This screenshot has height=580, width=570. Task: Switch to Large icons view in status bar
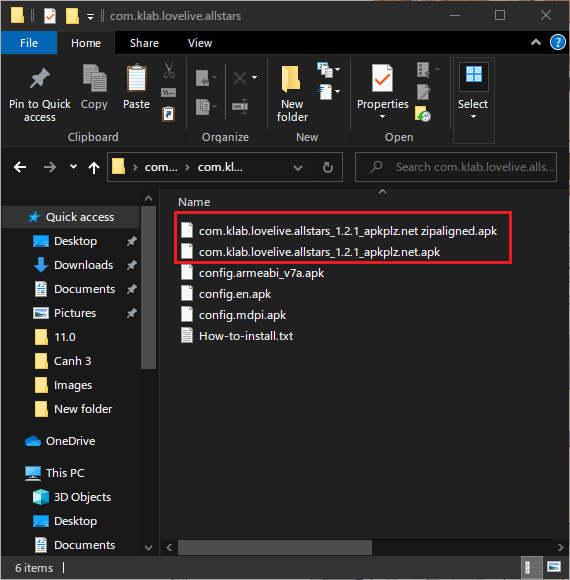554,567
